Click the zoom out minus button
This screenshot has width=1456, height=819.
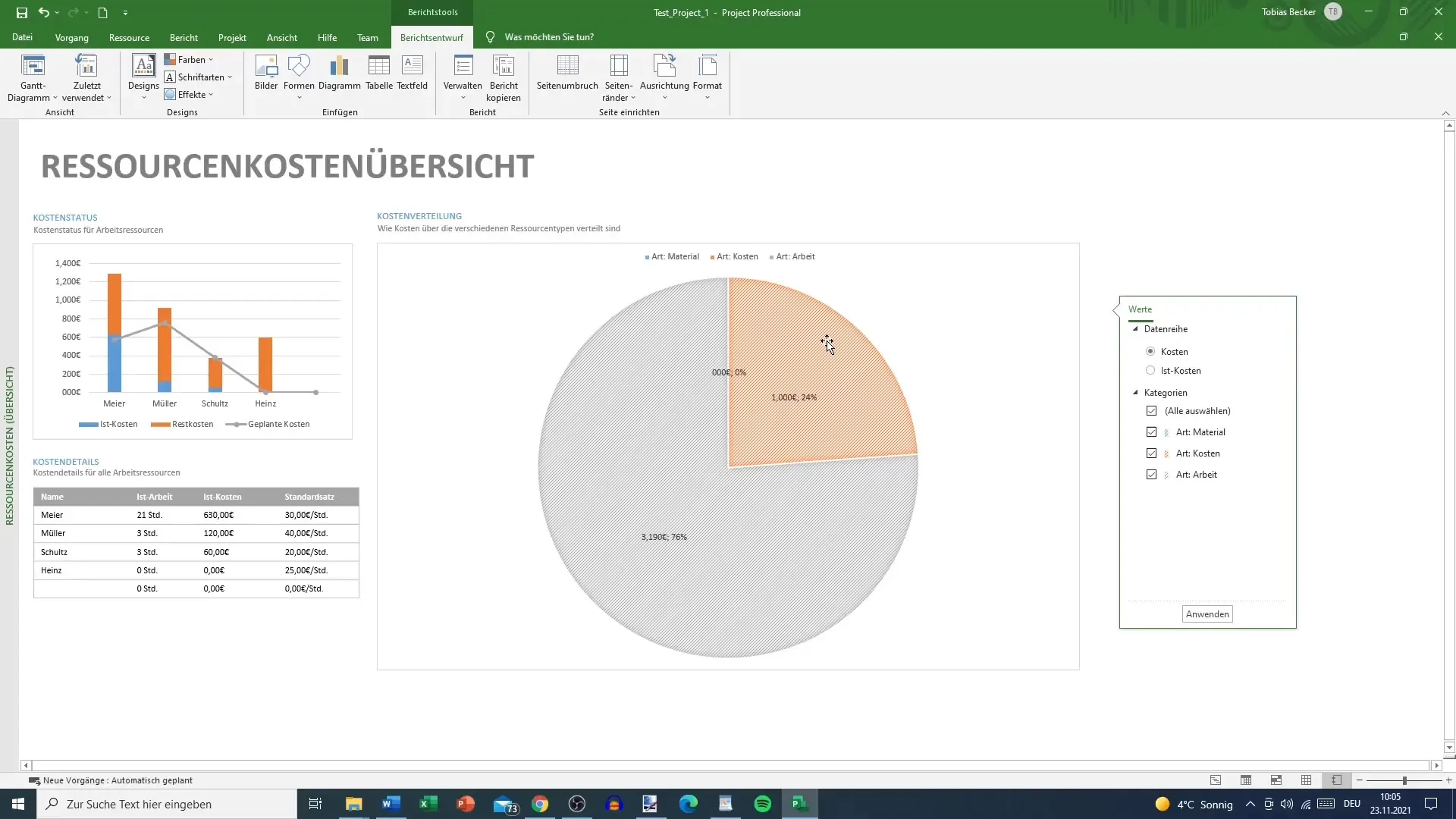(1360, 780)
